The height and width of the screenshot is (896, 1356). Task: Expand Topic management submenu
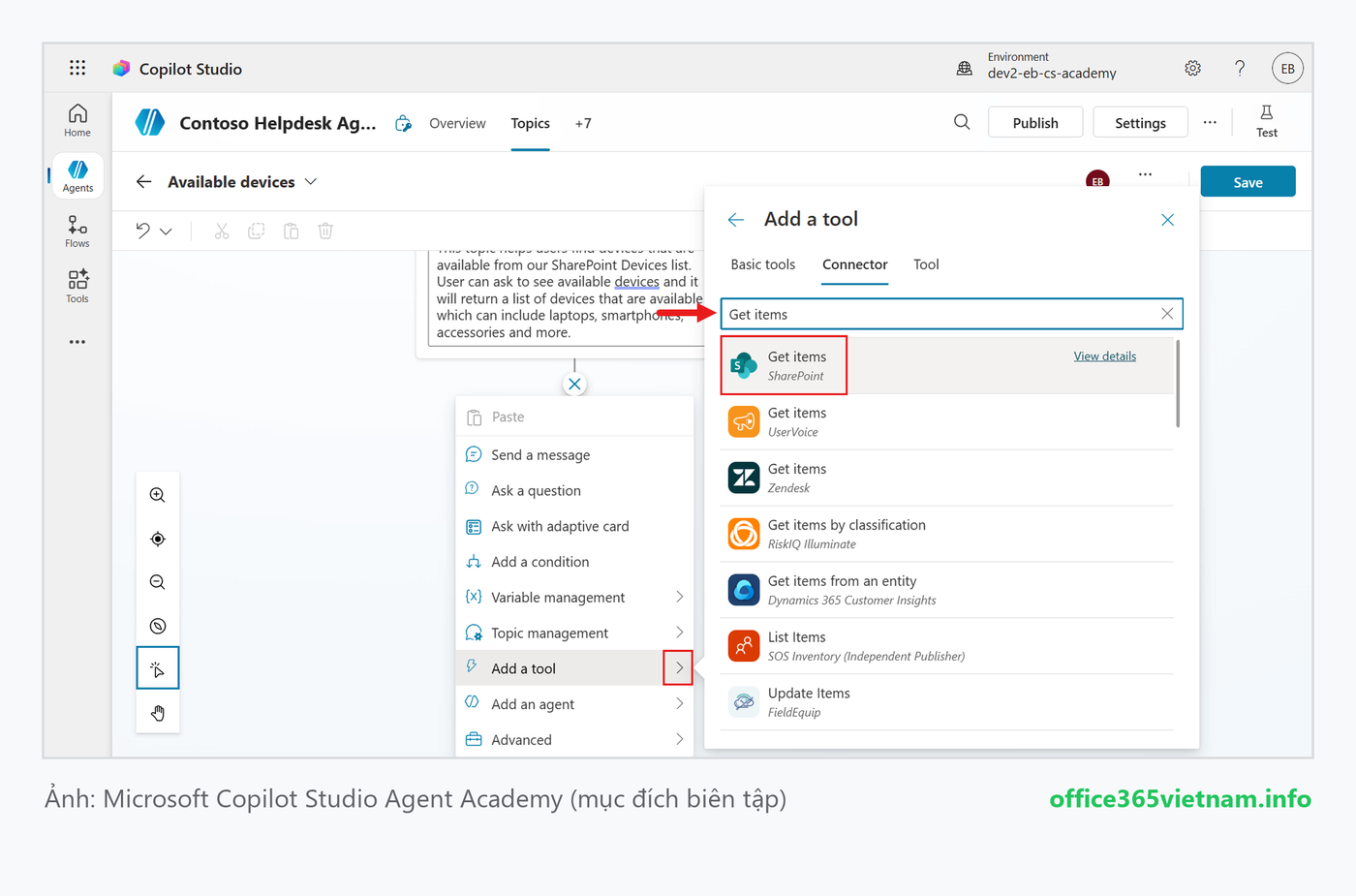coord(679,633)
